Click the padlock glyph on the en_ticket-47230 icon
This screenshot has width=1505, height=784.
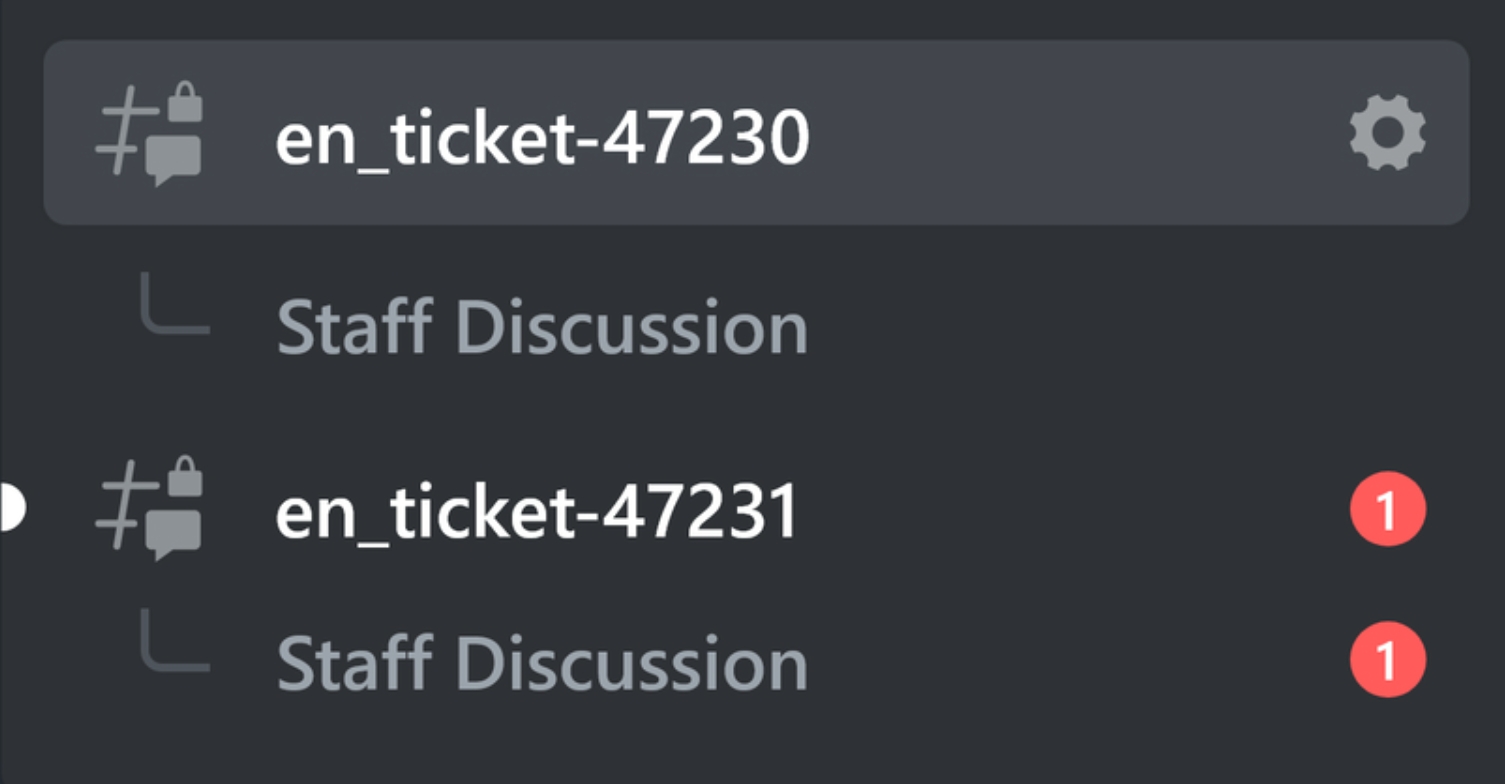[185, 101]
